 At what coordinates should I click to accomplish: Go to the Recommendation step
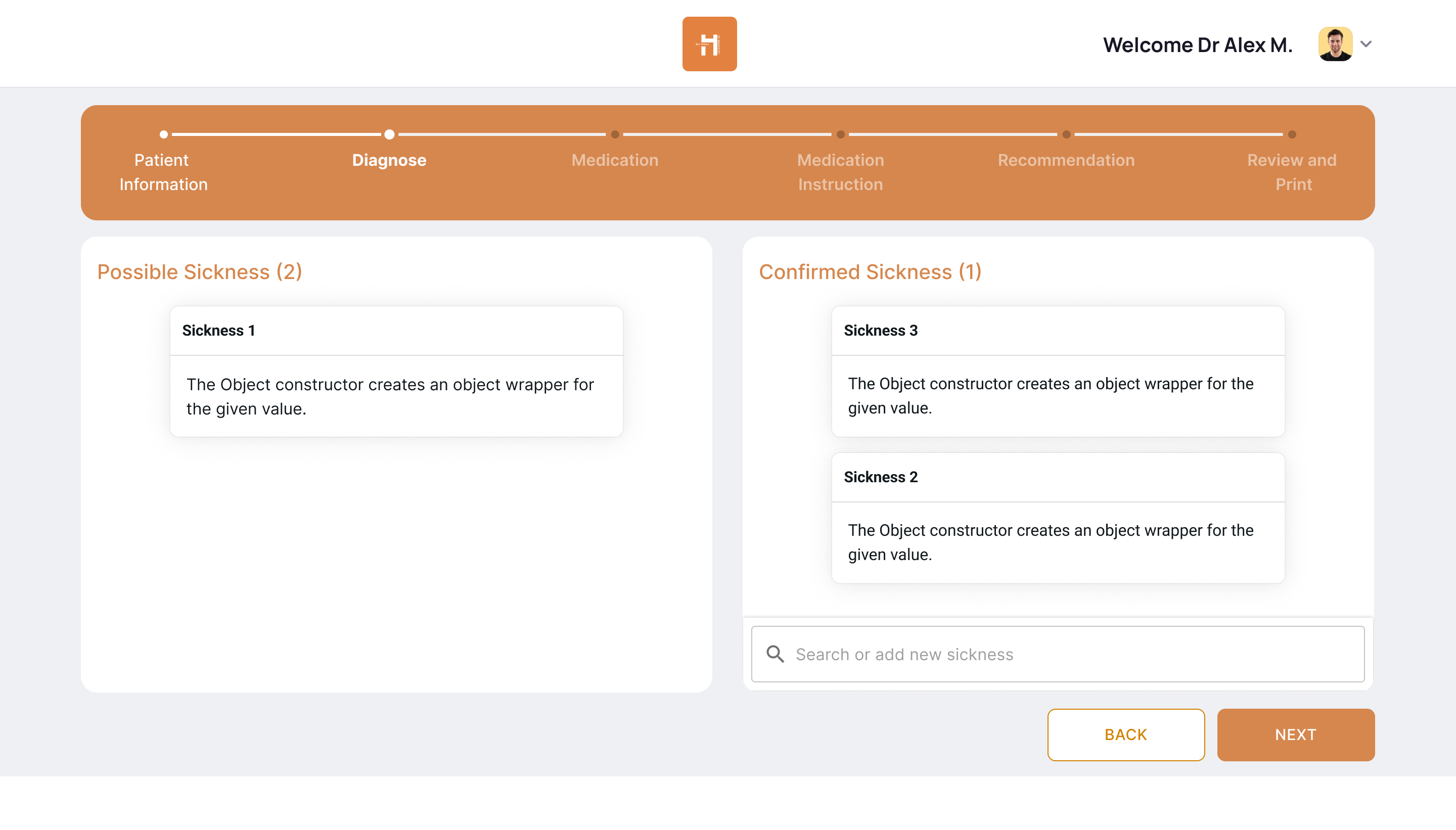pos(1066,160)
